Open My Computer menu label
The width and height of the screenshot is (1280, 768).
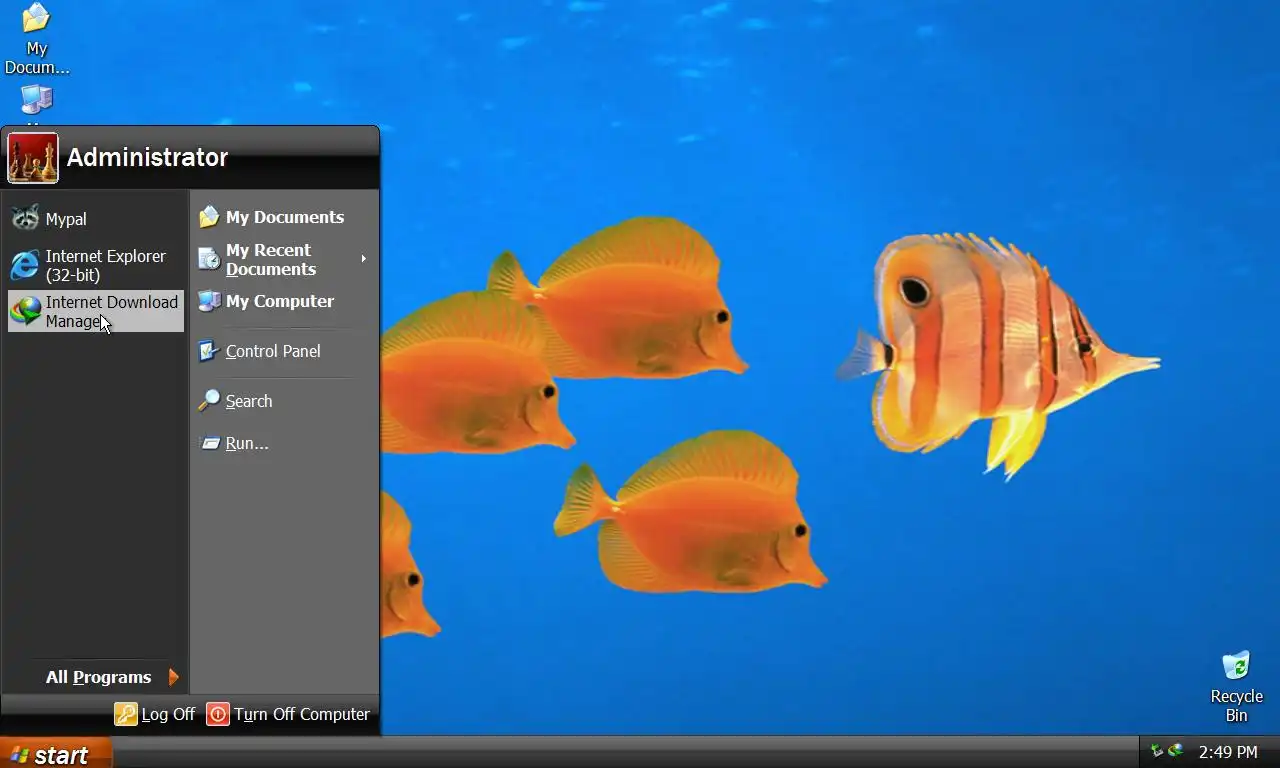[x=280, y=301]
